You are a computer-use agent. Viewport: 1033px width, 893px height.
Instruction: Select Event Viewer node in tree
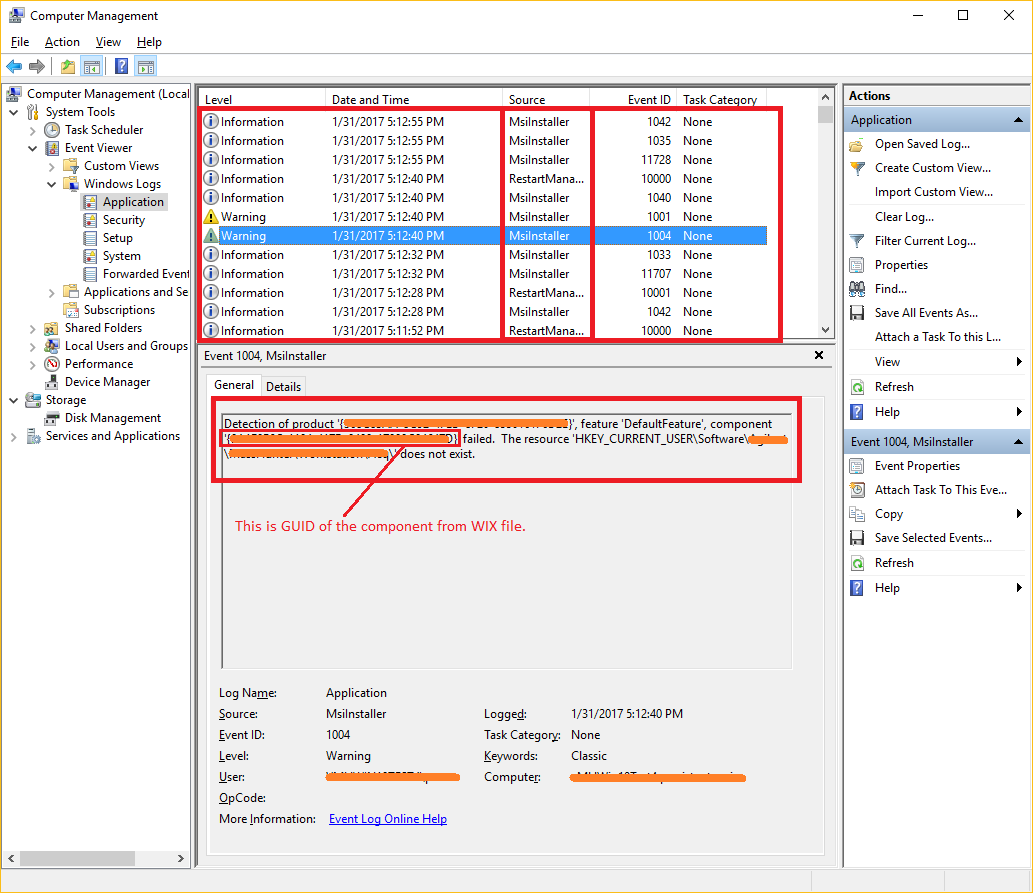98,148
